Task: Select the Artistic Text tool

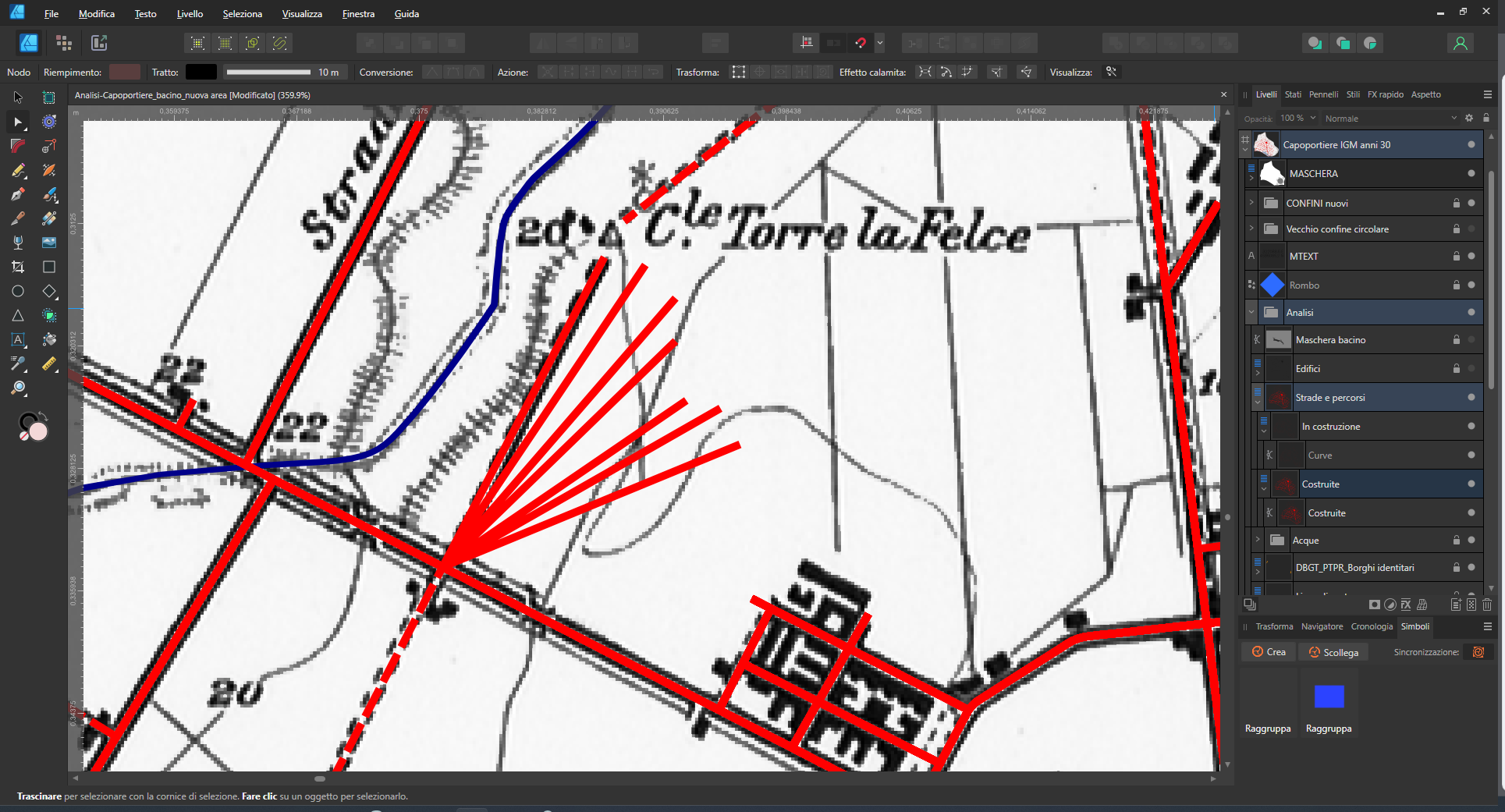Action: coord(18,339)
